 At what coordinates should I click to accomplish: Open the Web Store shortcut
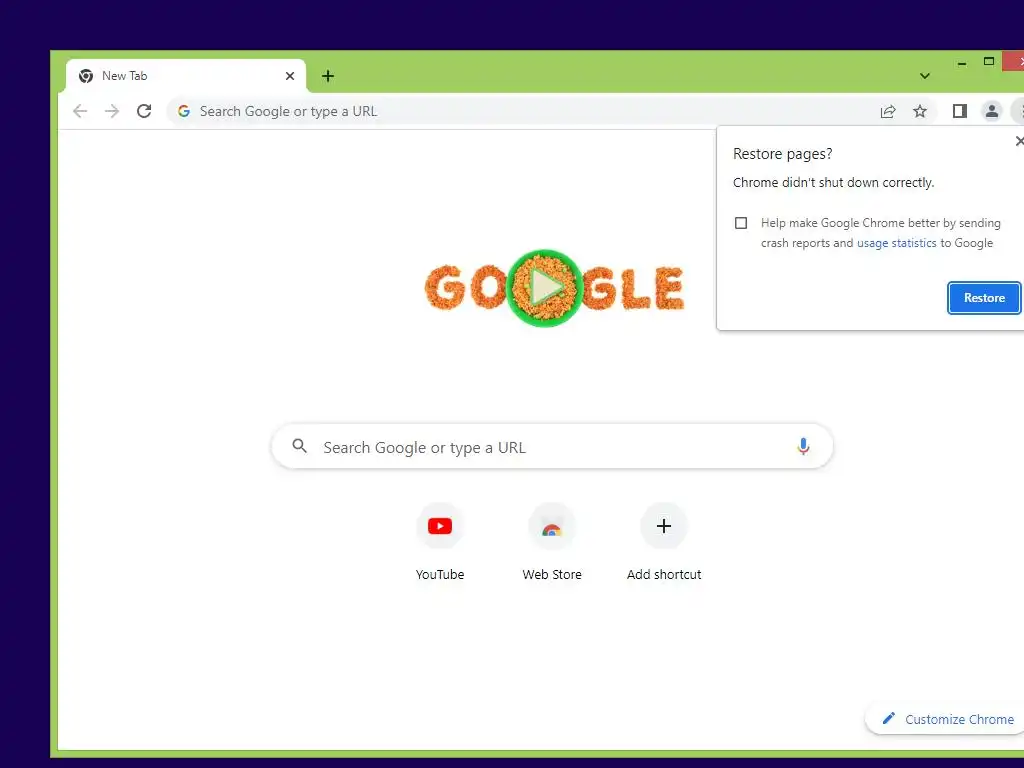[552, 541]
